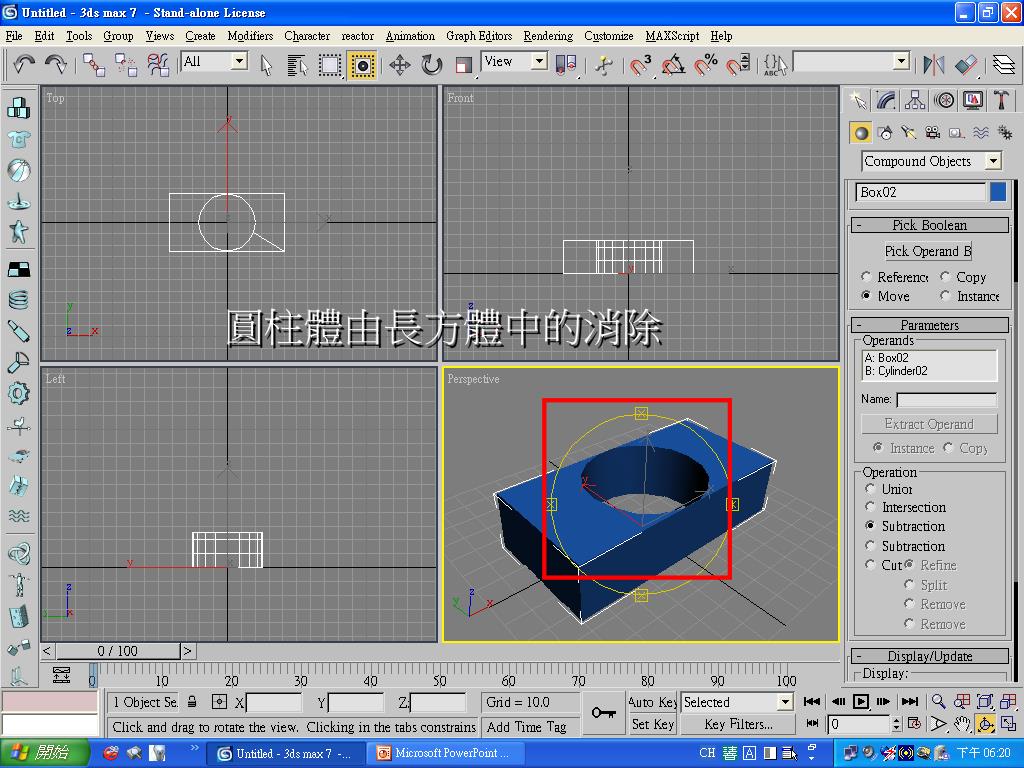Open the Create menu
1024x768 pixels.
point(200,36)
